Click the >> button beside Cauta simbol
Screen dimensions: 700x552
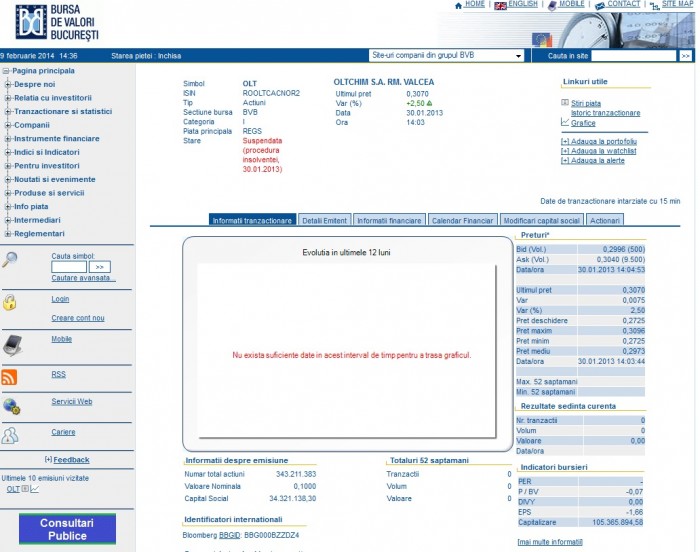click(100, 267)
